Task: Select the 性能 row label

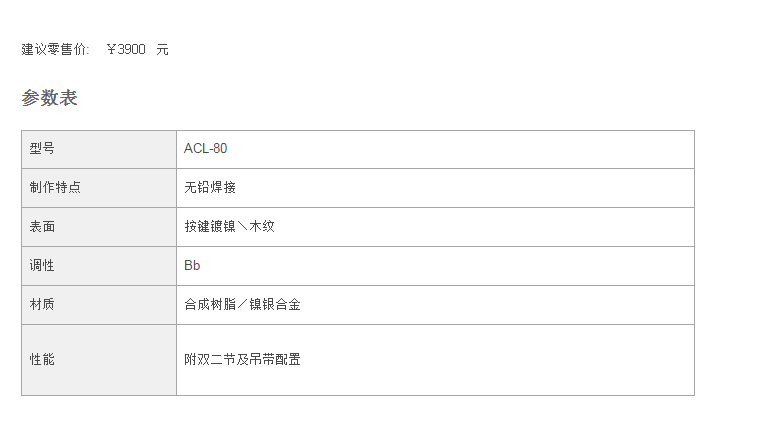Action: (x=42, y=360)
